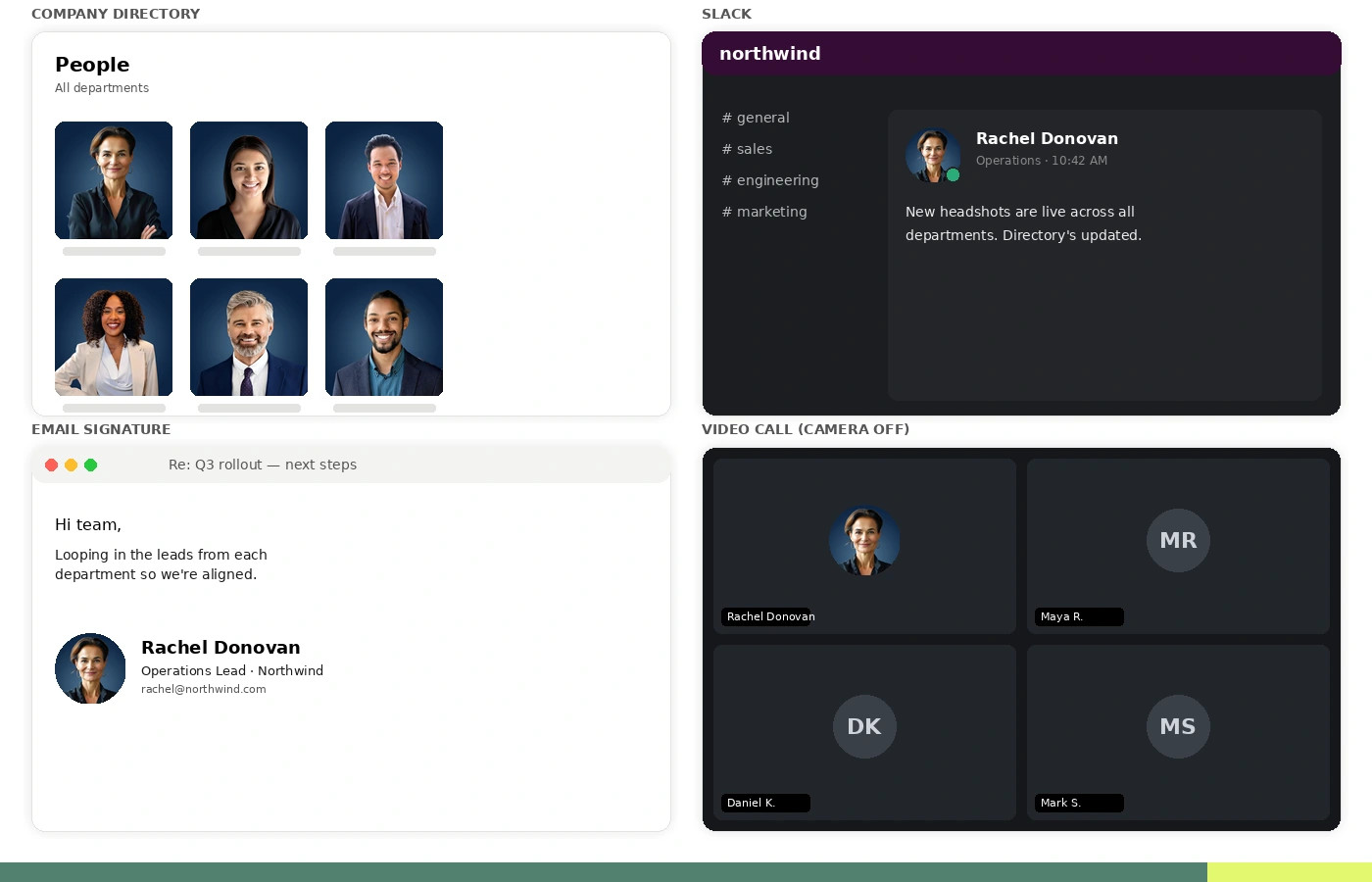Select the #marketing channel
This screenshot has height=882, width=1372.
[764, 212]
